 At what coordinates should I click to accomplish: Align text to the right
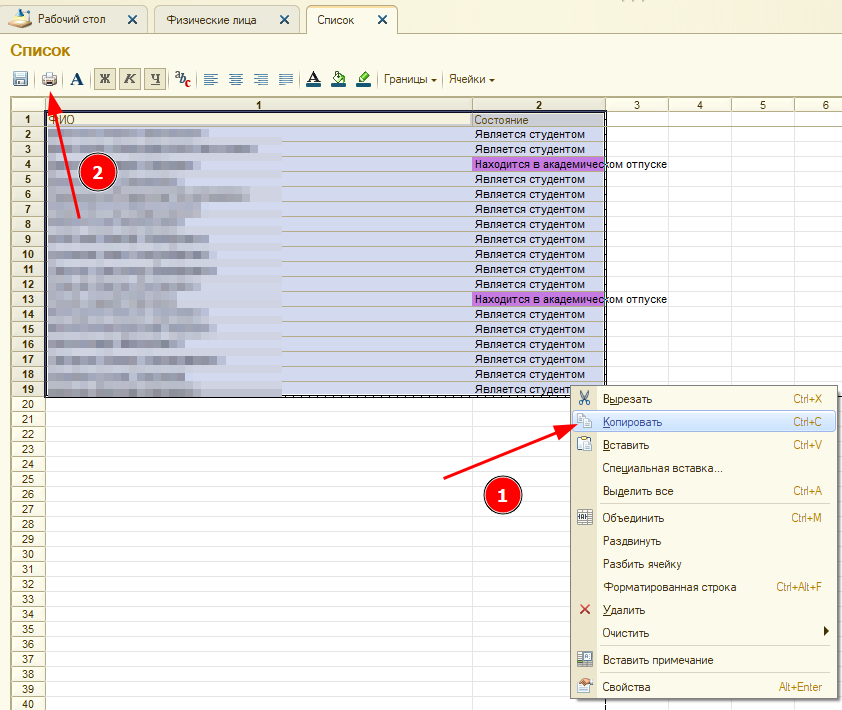[261, 79]
